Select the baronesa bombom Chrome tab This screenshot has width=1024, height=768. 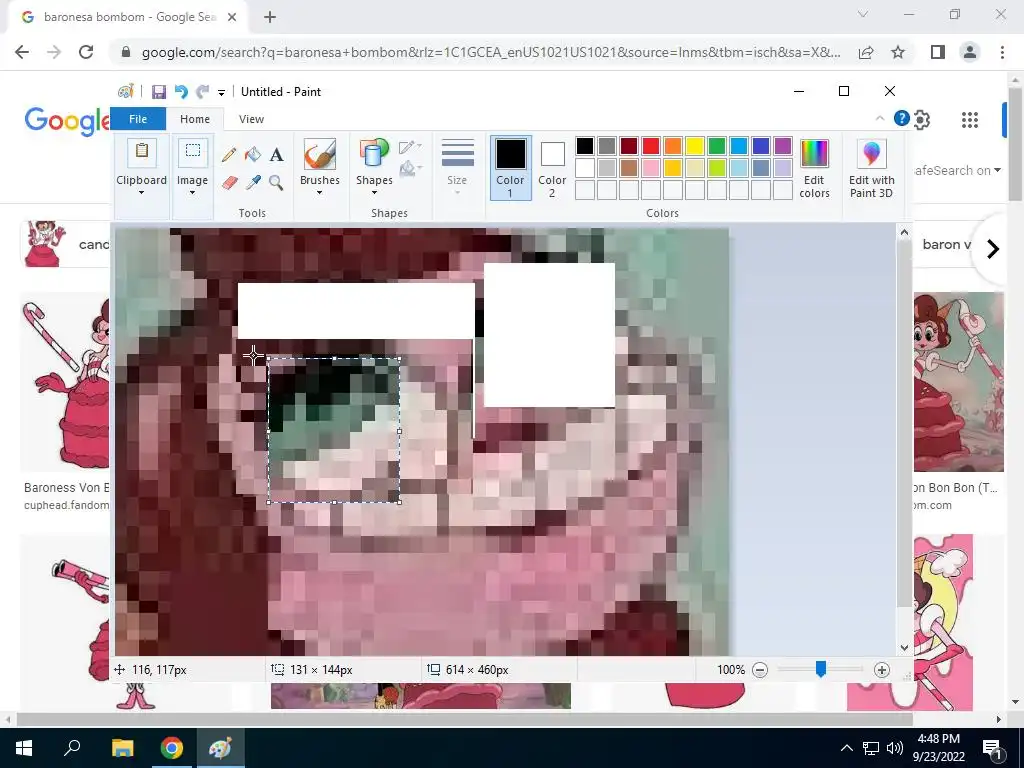point(127,17)
